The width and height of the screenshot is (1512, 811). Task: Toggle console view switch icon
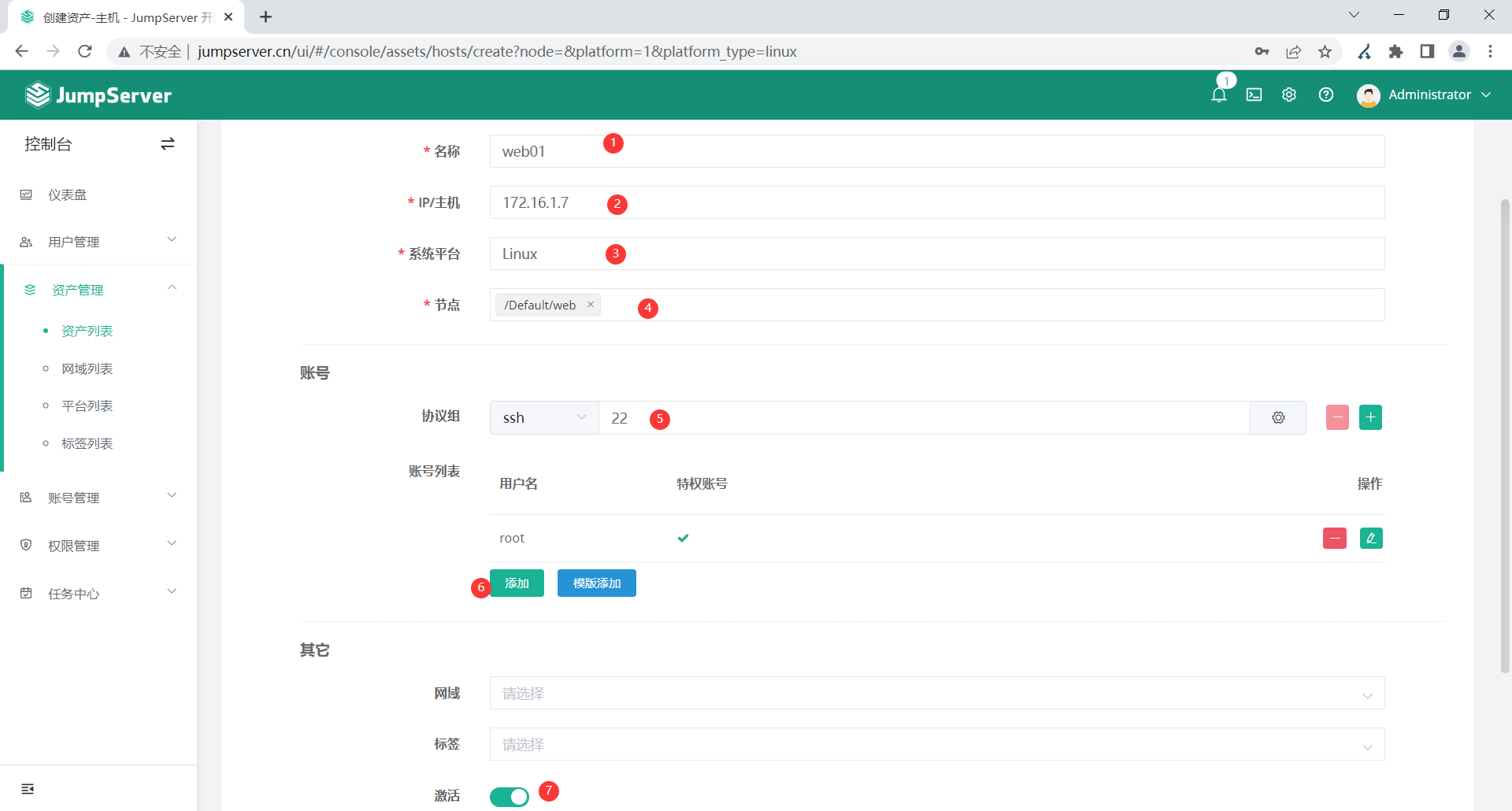[168, 144]
